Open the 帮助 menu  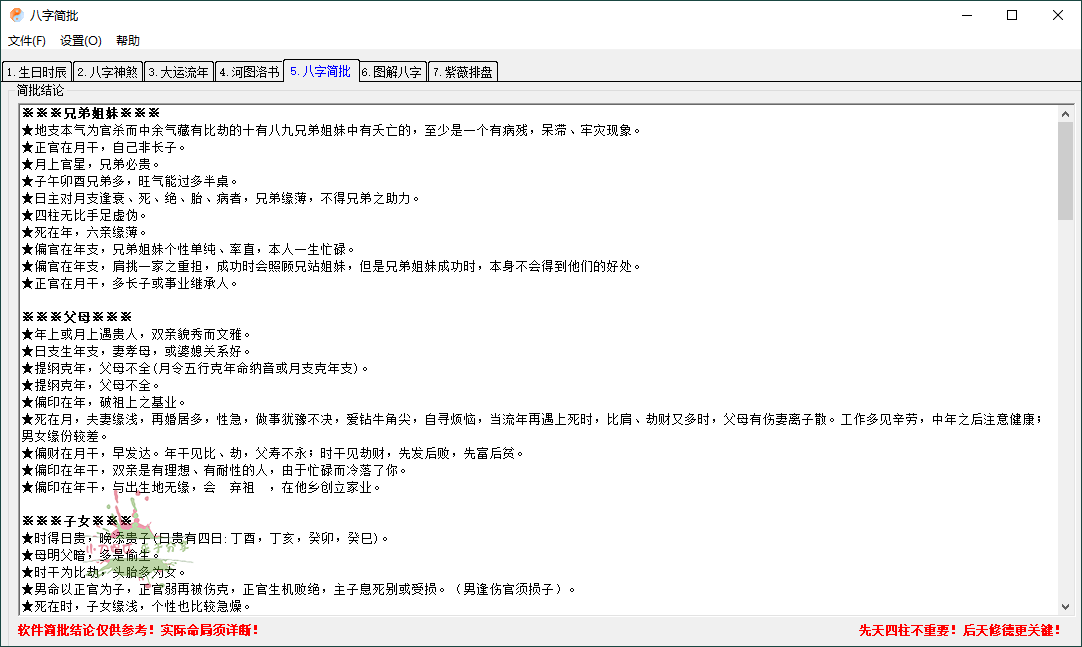tap(128, 41)
